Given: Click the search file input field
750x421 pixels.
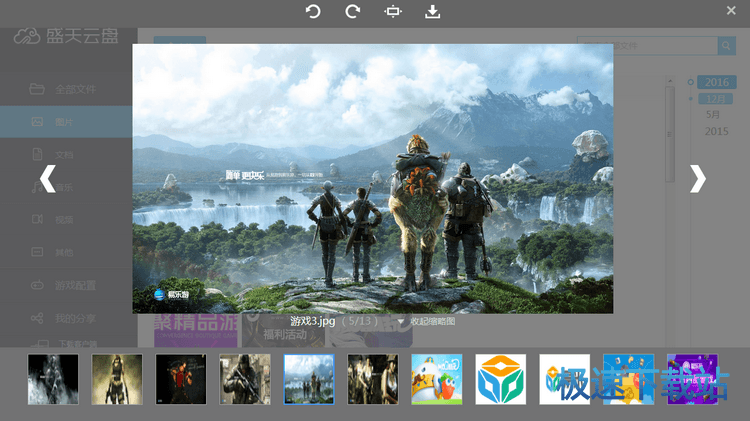Looking at the screenshot, I should click(647, 45).
